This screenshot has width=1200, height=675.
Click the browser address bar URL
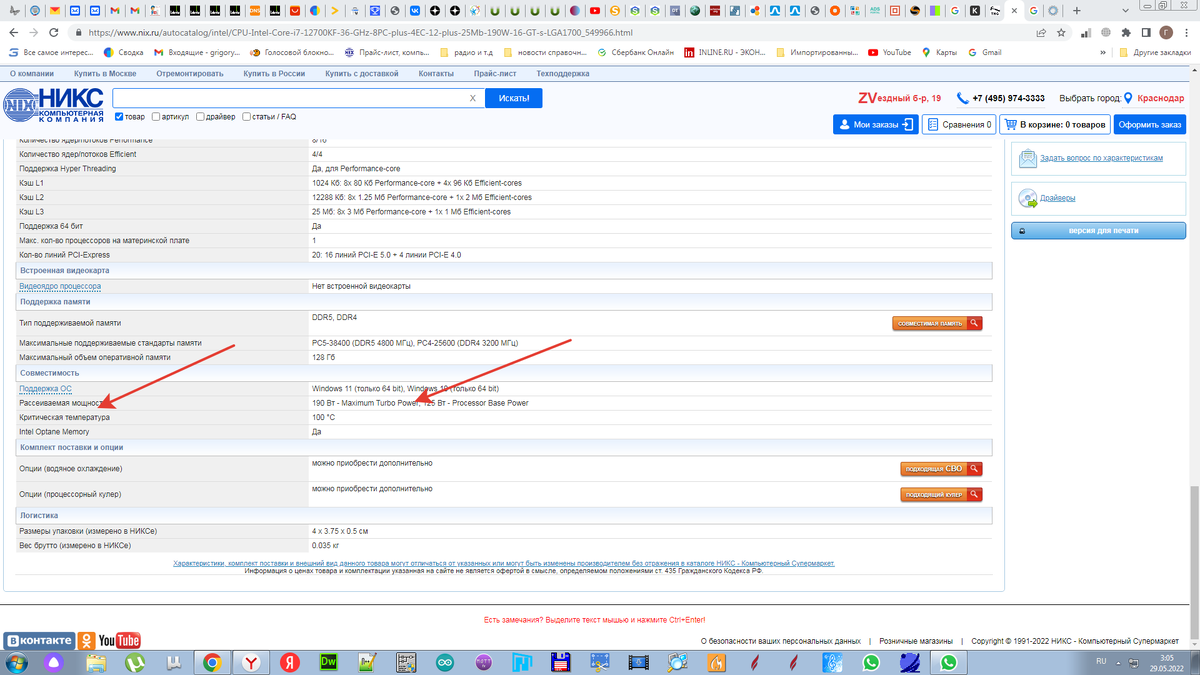(x=360, y=32)
